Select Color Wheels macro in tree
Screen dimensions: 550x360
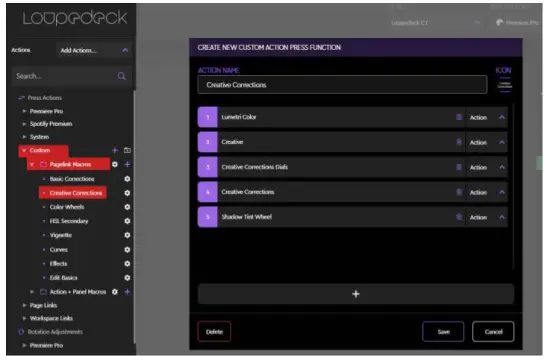(67, 207)
